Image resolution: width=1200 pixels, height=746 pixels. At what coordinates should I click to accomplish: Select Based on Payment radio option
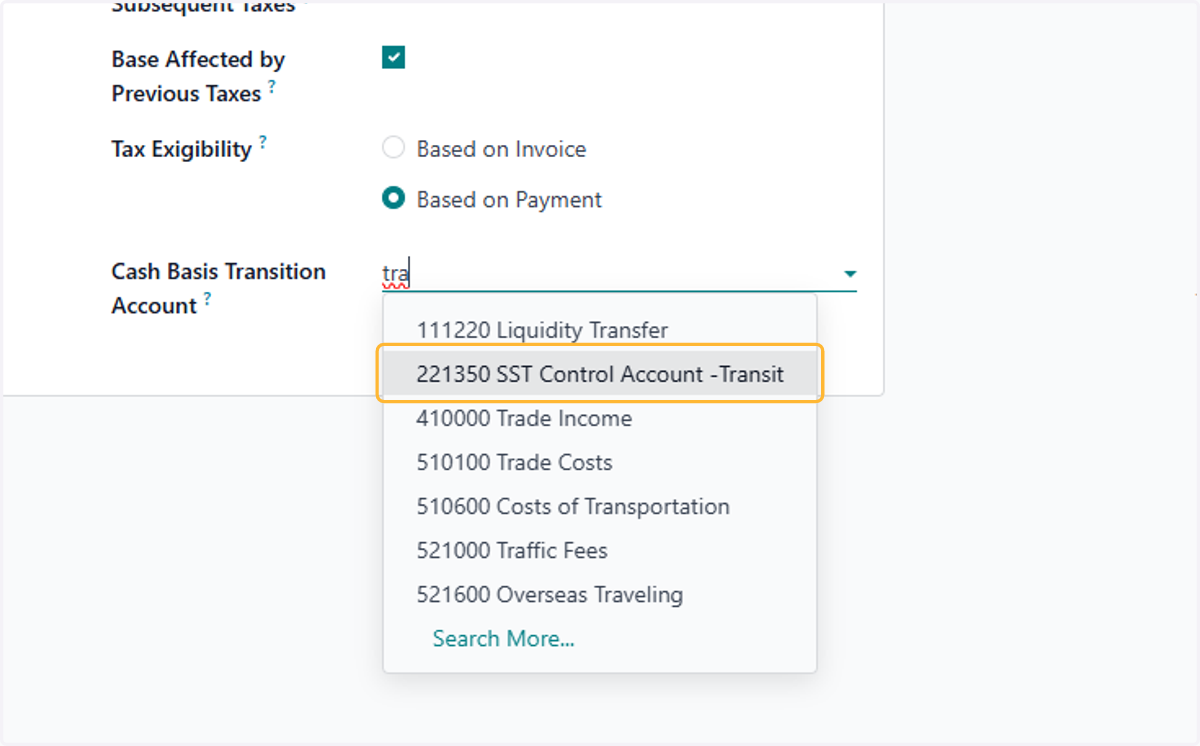point(394,199)
